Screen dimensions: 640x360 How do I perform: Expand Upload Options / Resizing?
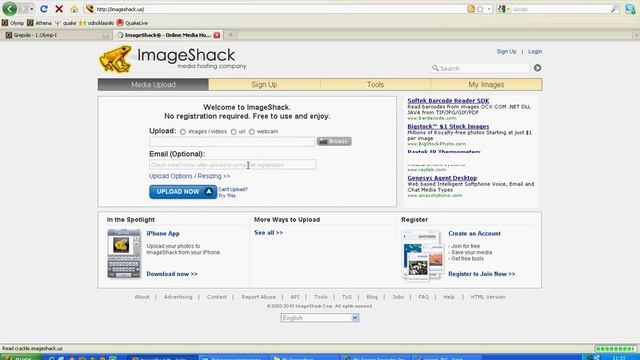pos(189,176)
